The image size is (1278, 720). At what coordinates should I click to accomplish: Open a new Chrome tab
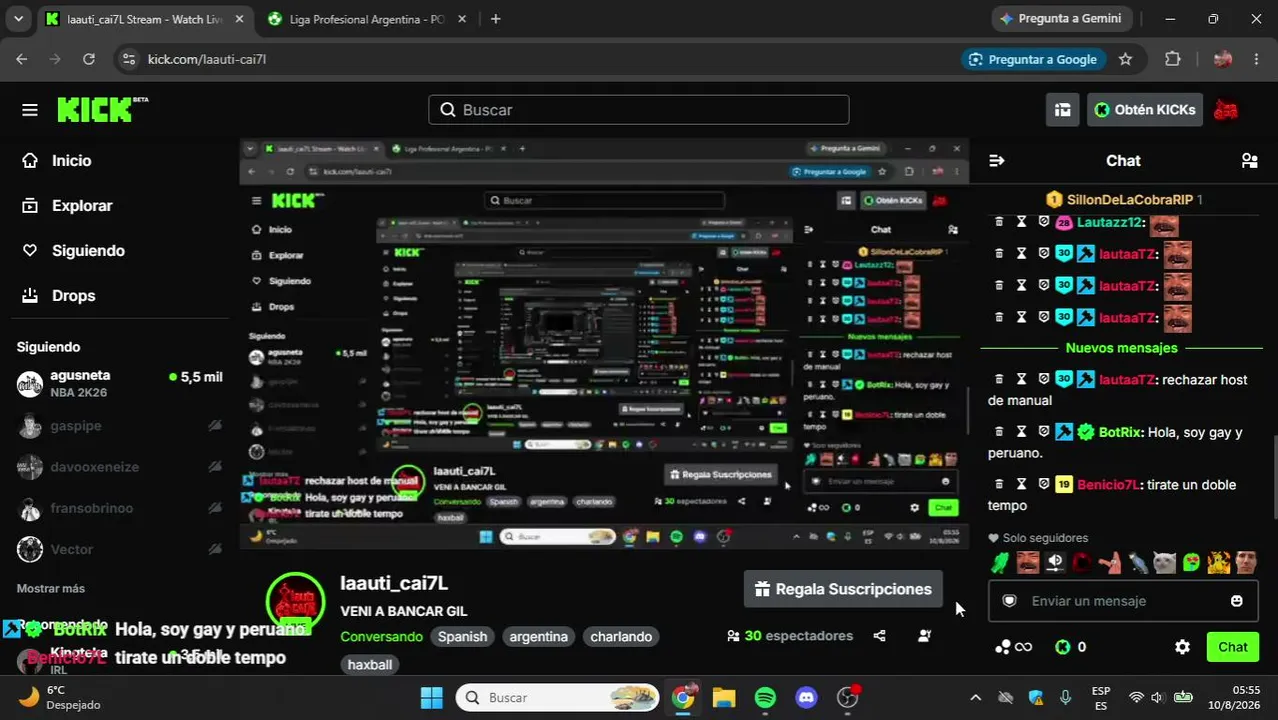coord(495,19)
